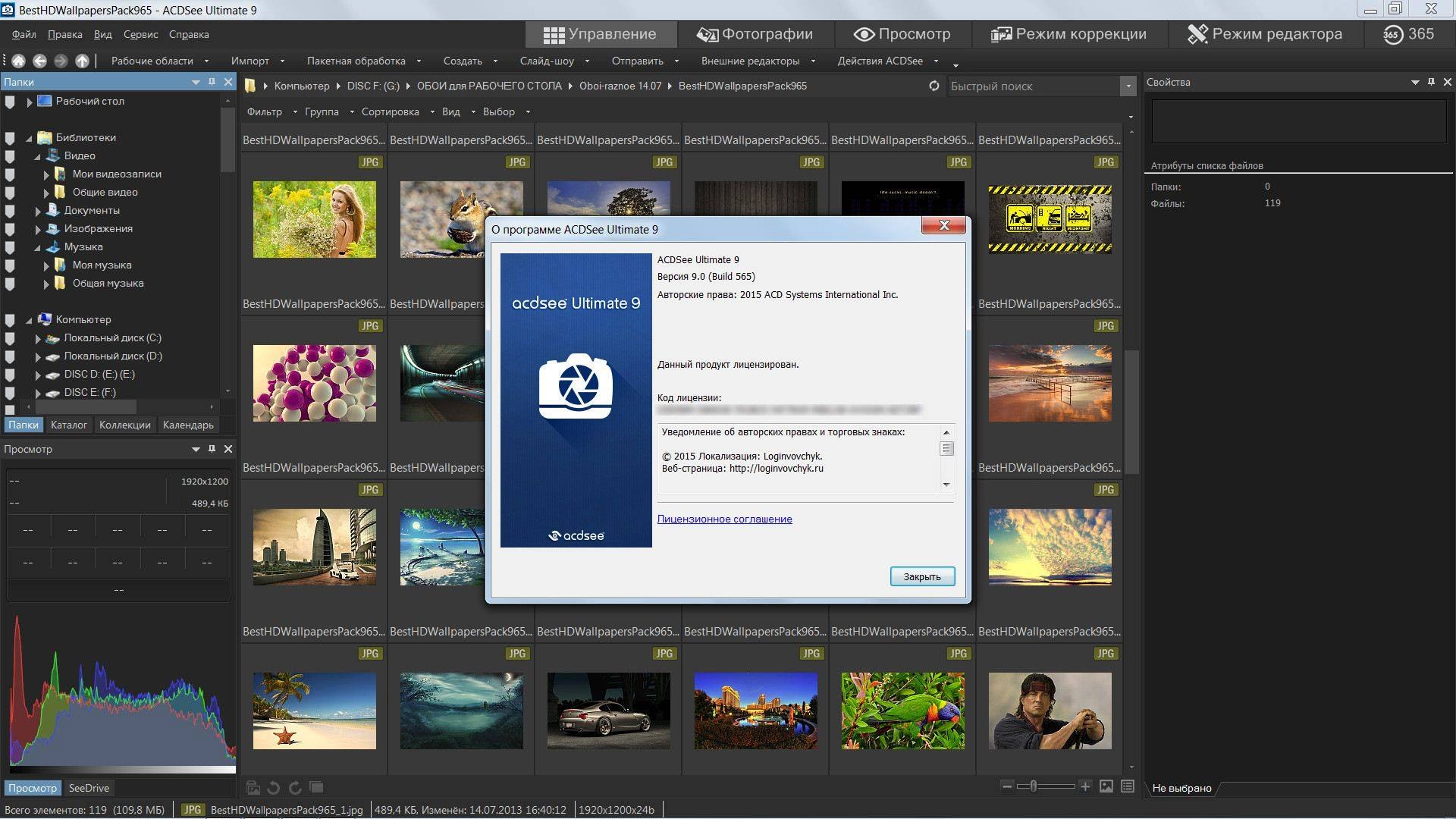Open the Файл menu
The height and width of the screenshot is (819, 1456).
[24, 34]
